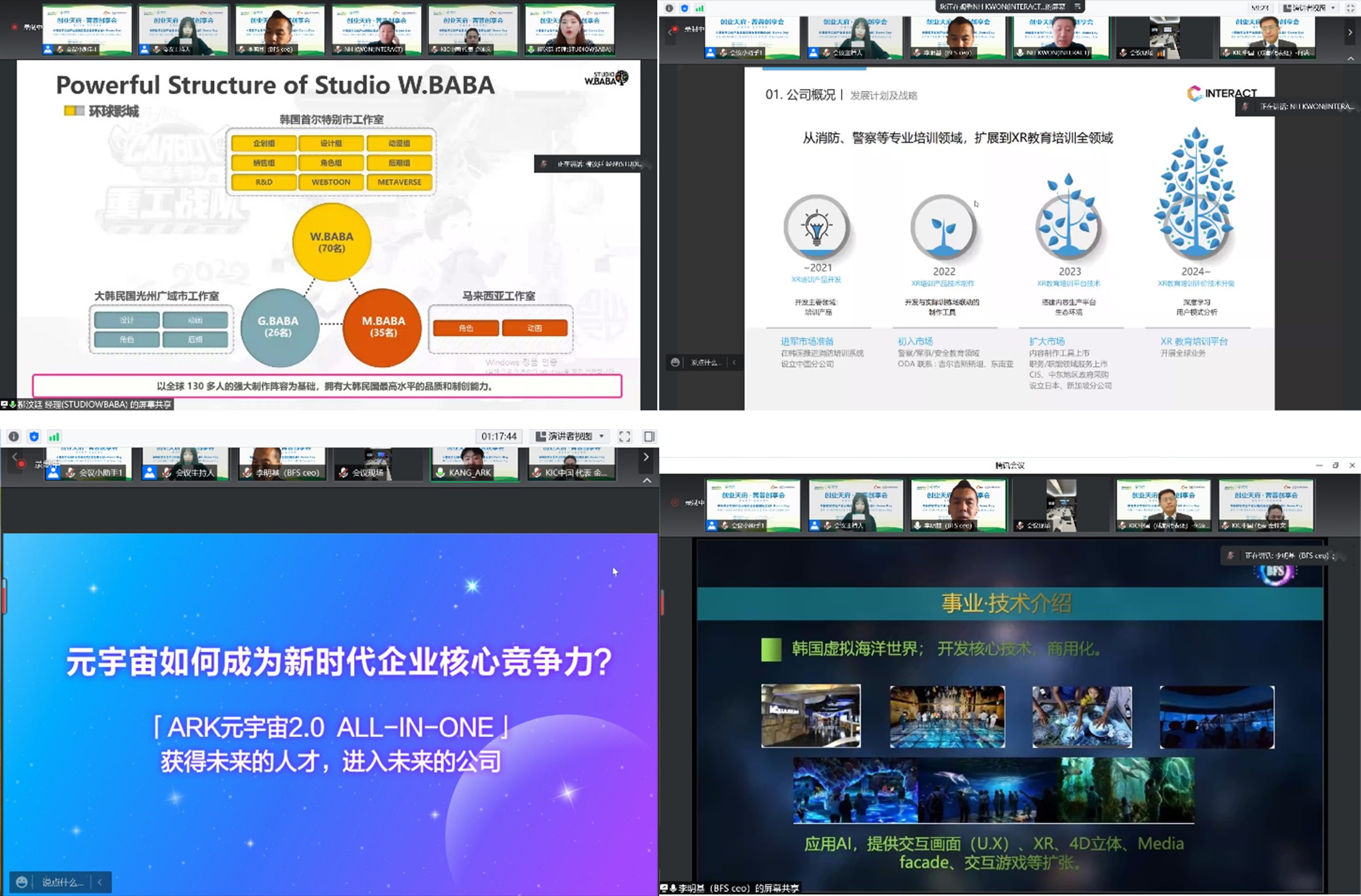The height and width of the screenshot is (896, 1361).
Task: Toggle muted mic on 会议小助手1 tile, BFS window
Action: 725,526
